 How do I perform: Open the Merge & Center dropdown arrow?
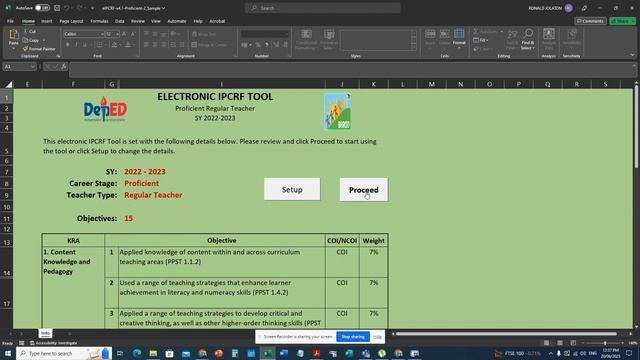(x=231, y=45)
